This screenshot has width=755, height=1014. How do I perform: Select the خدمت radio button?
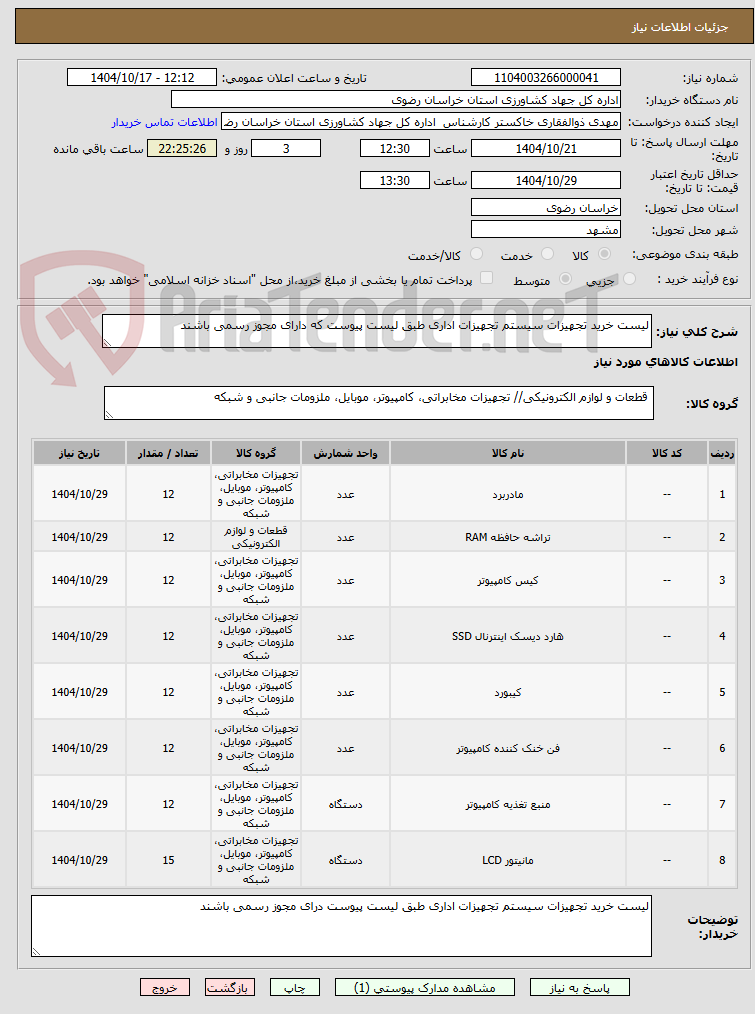click(547, 254)
